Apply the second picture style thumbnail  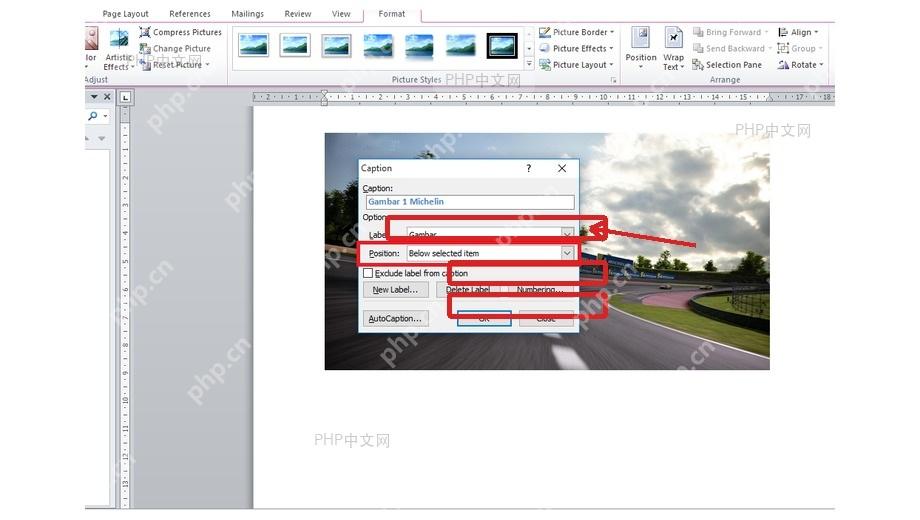click(x=295, y=45)
